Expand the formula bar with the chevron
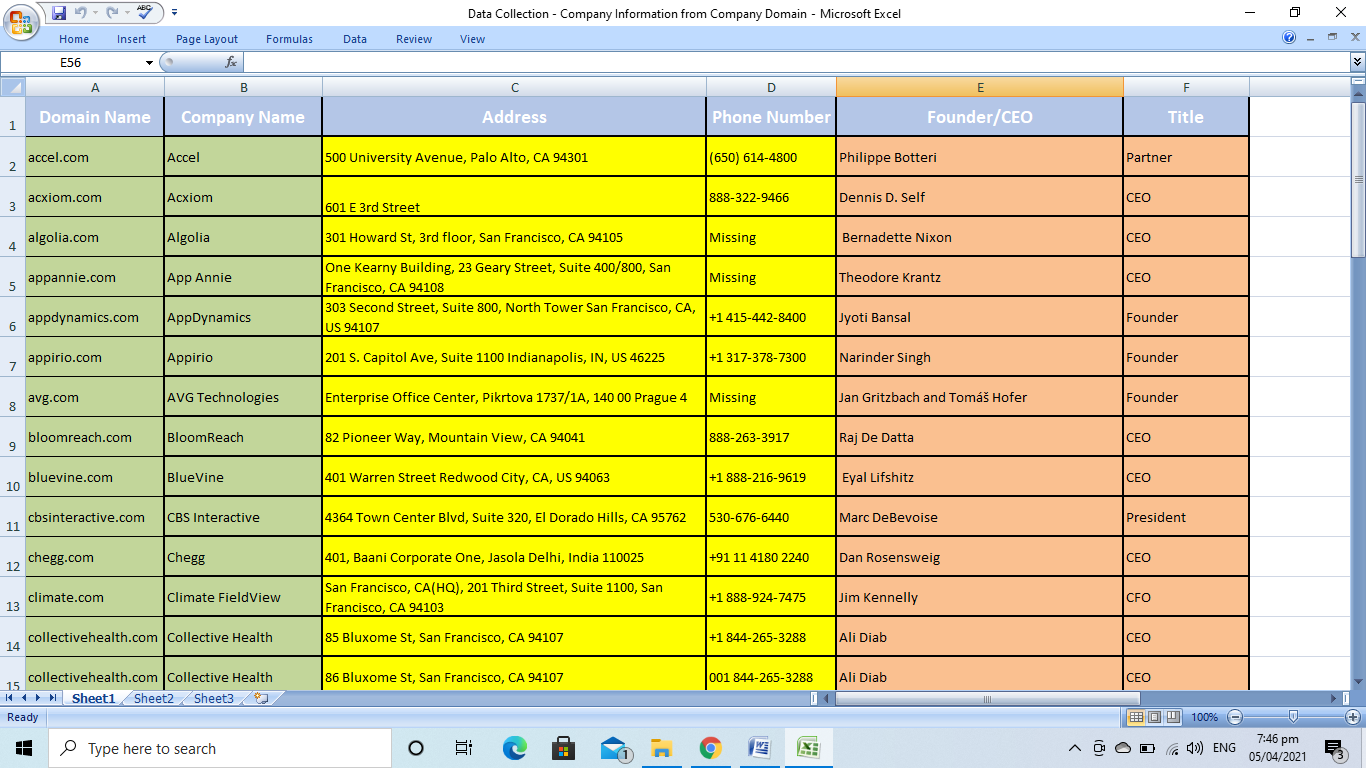Image resolution: width=1366 pixels, height=768 pixels. 1357,62
